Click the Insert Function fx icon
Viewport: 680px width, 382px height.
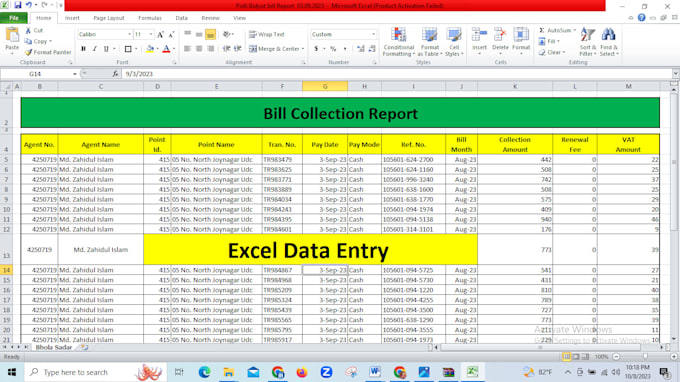(115, 74)
